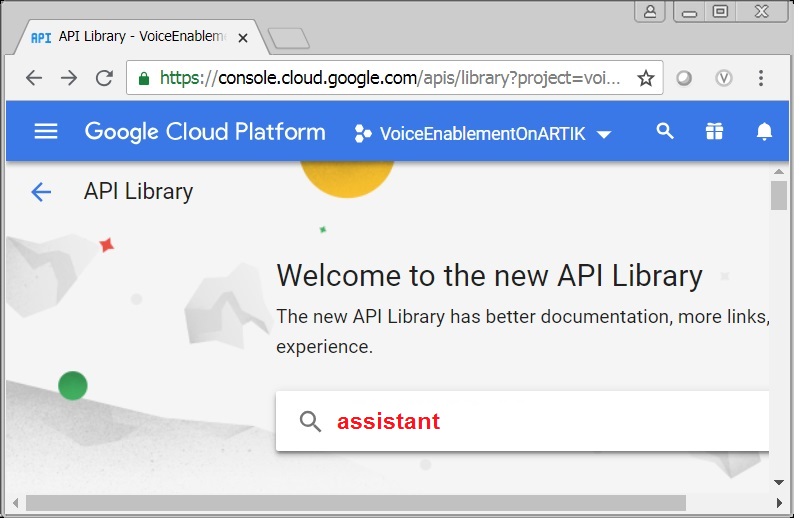The image size is (805, 521).
Task: Click the browser forward button
Action: [x=69, y=78]
